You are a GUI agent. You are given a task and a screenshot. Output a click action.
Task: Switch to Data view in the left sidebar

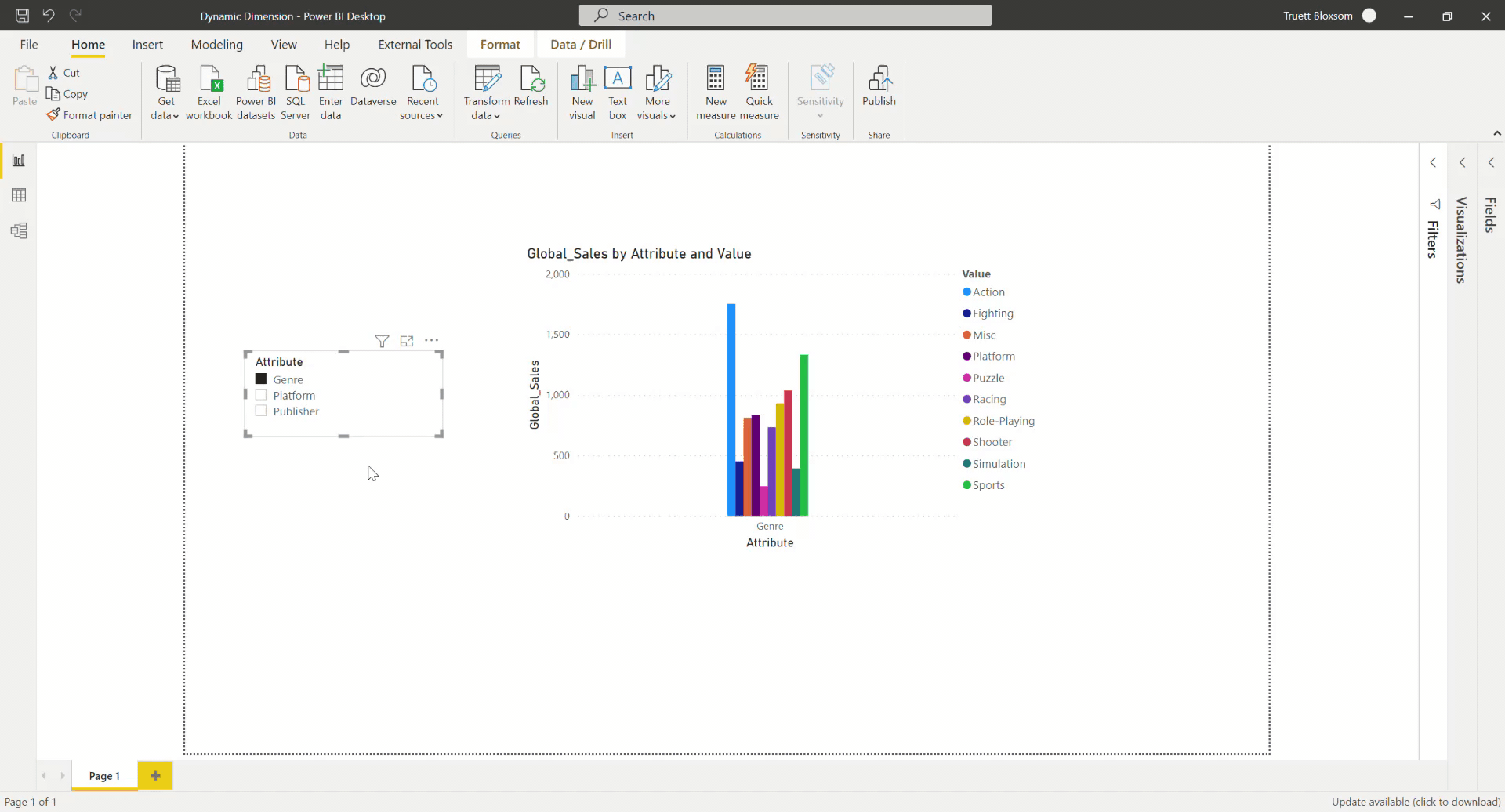(19, 195)
